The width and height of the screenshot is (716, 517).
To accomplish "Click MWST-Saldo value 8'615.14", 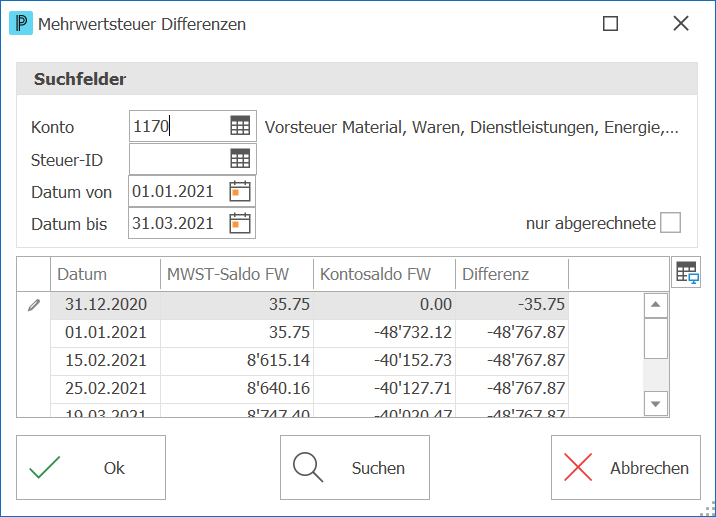I will pos(278,360).
